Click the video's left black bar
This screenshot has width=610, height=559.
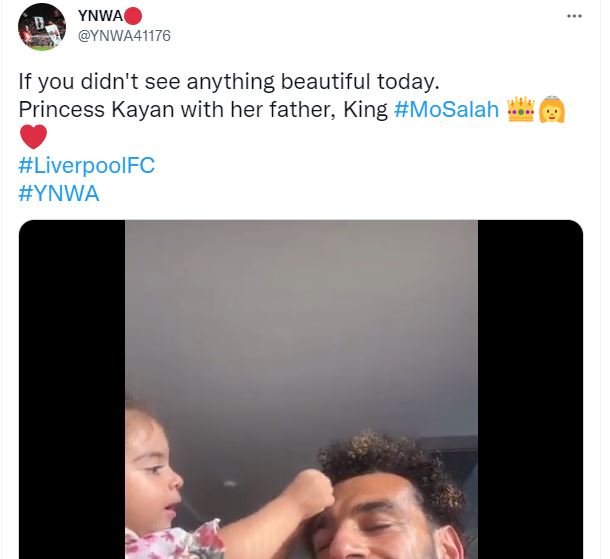point(72,390)
